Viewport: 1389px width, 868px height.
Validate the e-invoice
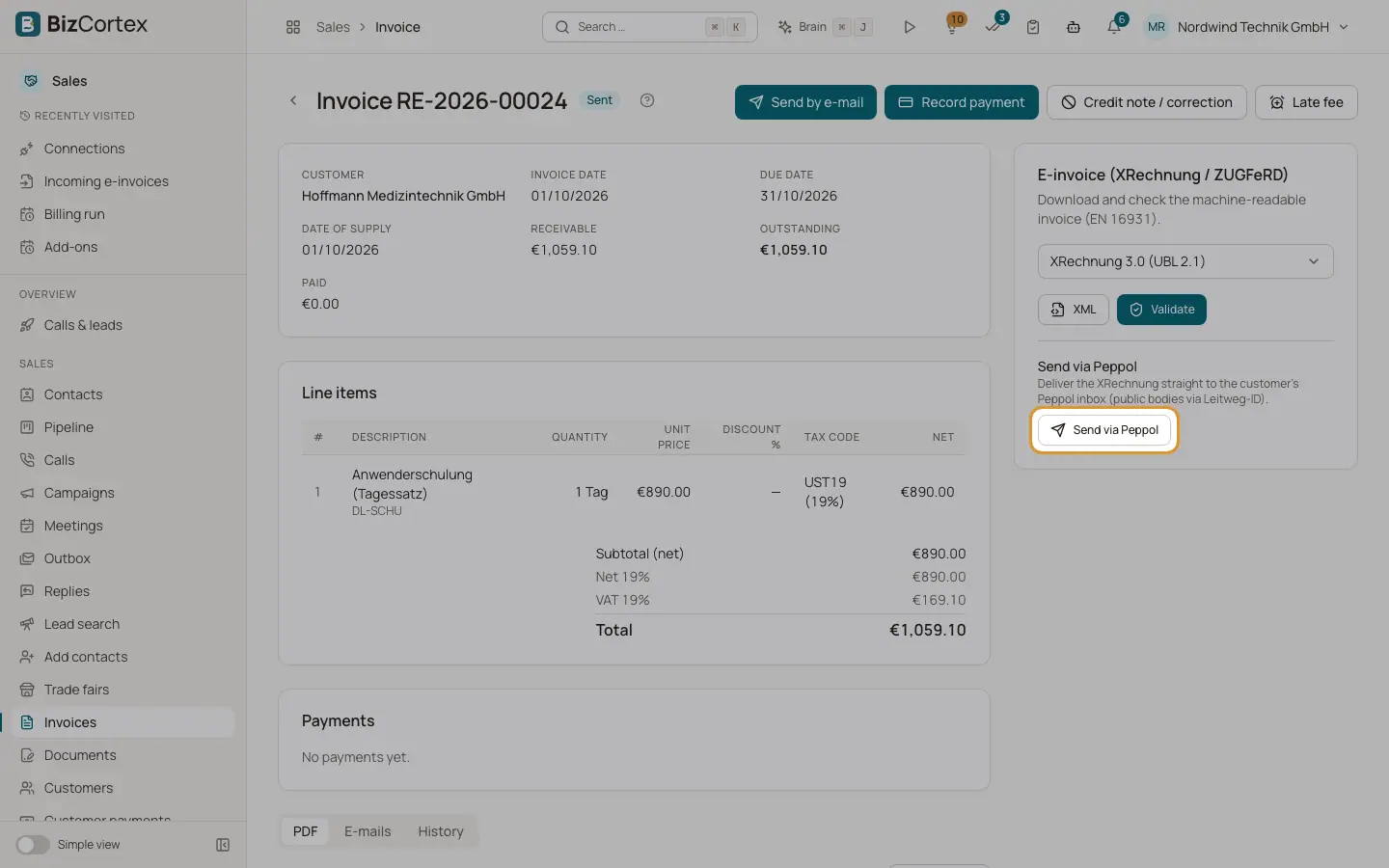click(x=1161, y=310)
